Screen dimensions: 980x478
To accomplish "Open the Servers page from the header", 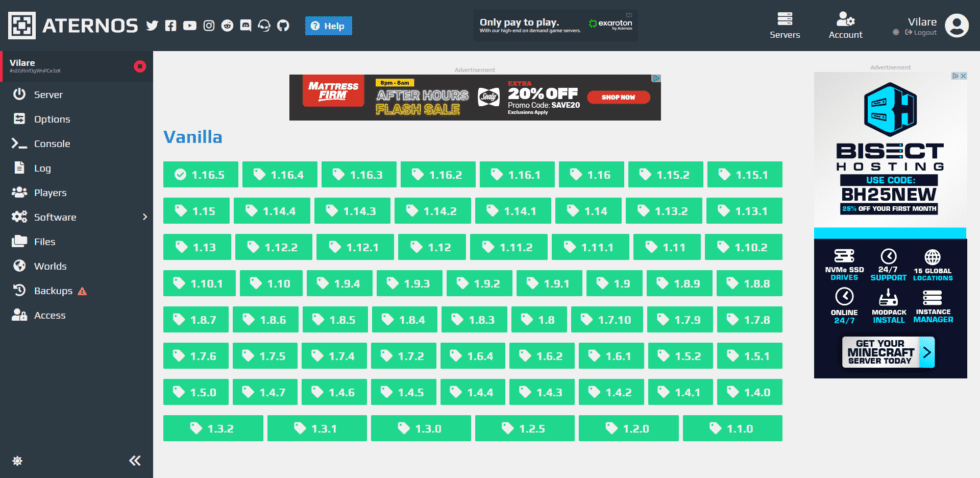I will [784, 26].
